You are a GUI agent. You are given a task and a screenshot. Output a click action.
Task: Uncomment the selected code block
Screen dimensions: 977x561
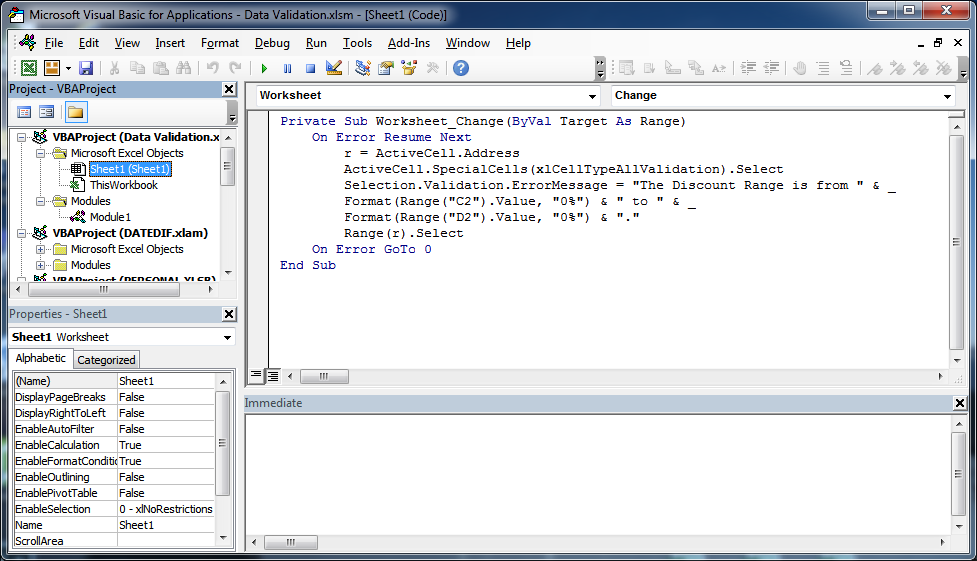(x=846, y=68)
